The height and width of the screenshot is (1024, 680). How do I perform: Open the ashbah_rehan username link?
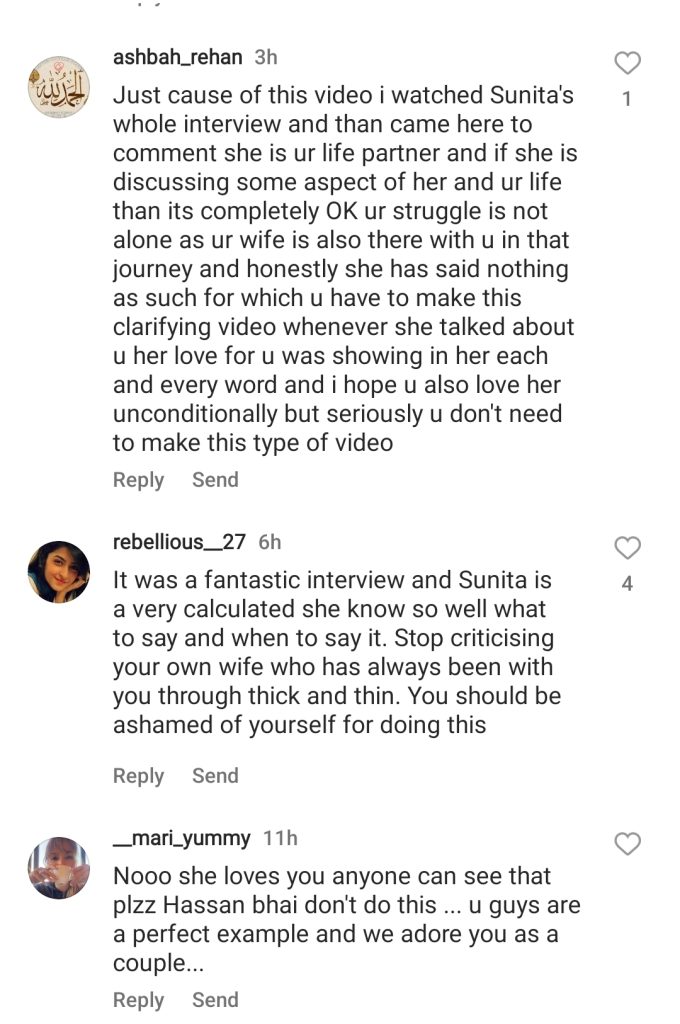[x=177, y=57]
